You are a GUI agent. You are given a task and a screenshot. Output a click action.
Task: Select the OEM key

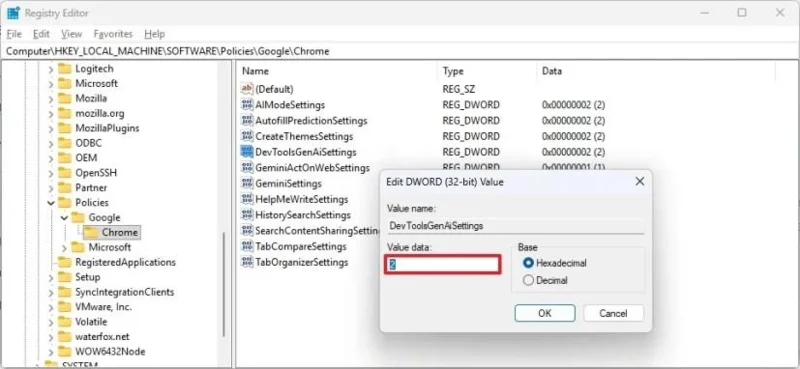pyautogui.click(x=86, y=158)
